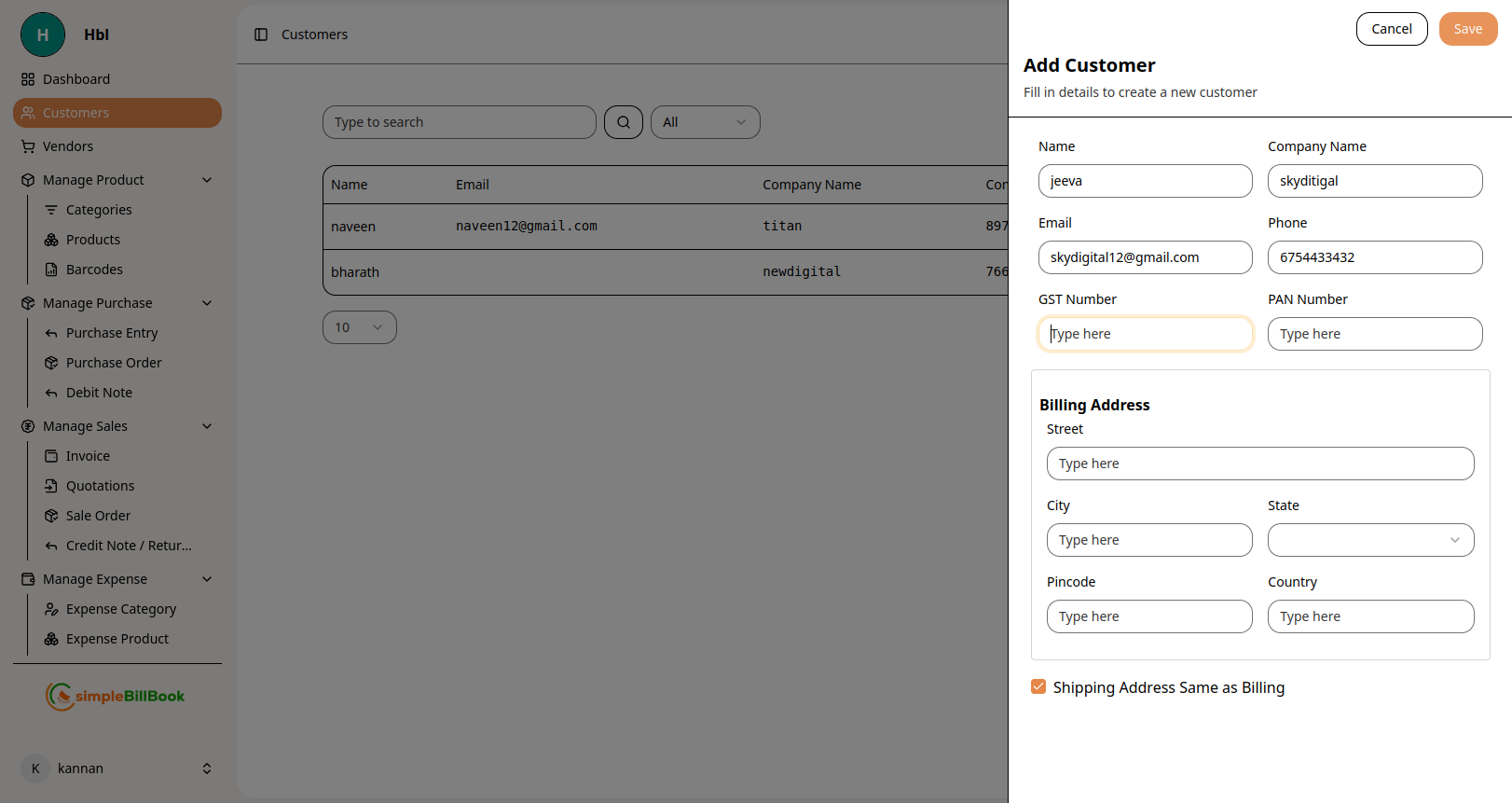This screenshot has width=1512, height=803.
Task: Click the Dashboard grid icon
Action: click(x=28, y=79)
